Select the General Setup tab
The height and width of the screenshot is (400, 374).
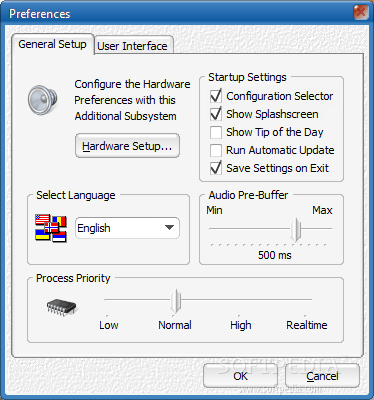click(x=53, y=44)
